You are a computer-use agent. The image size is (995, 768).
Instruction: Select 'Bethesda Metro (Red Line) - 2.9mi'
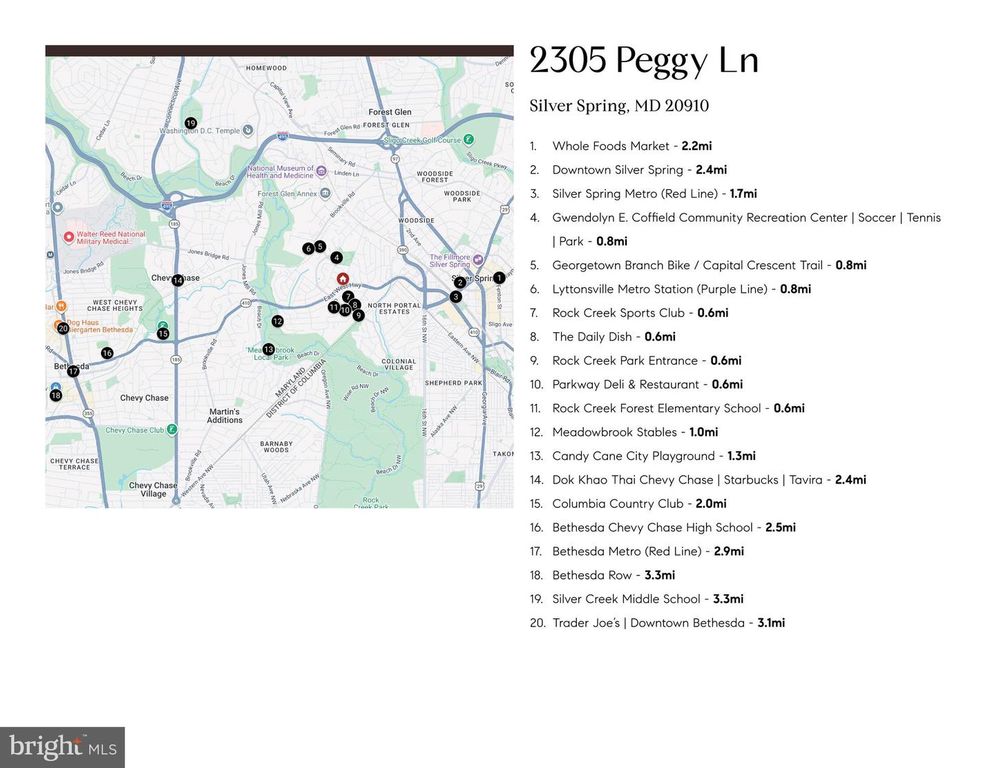(636, 552)
